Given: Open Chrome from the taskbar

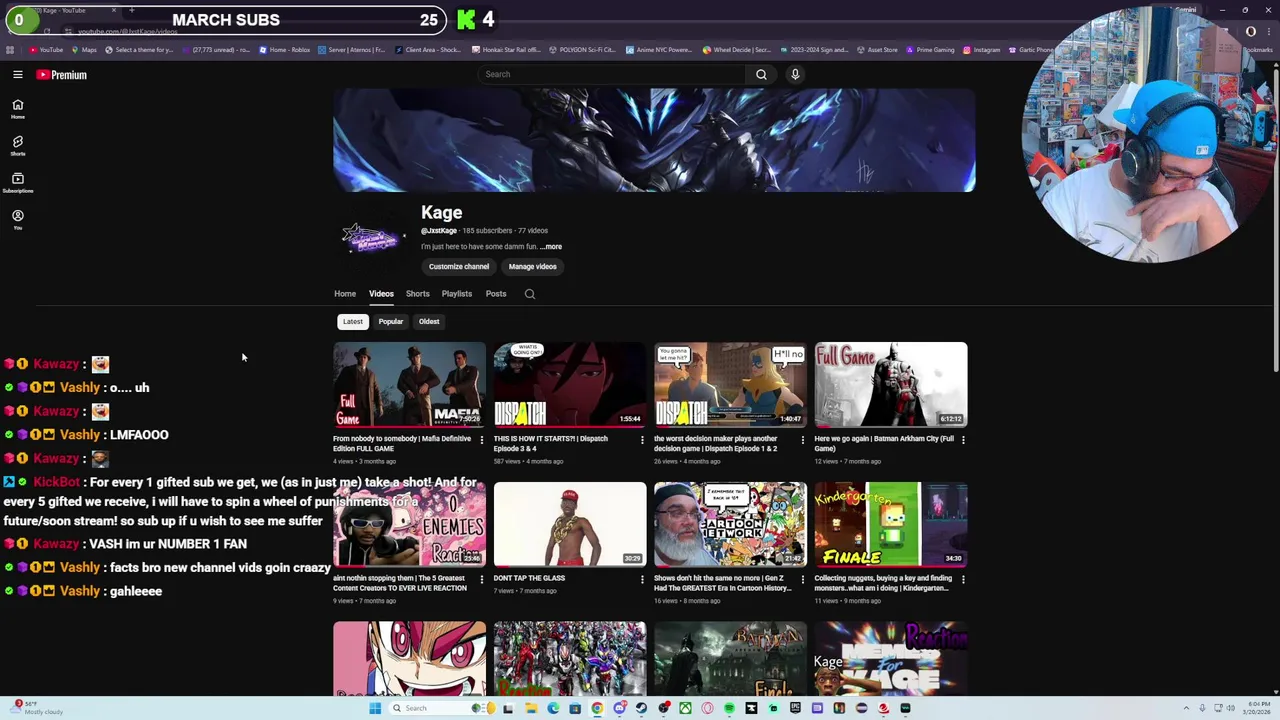Looking at the screenshot, I should pos(597,708).
